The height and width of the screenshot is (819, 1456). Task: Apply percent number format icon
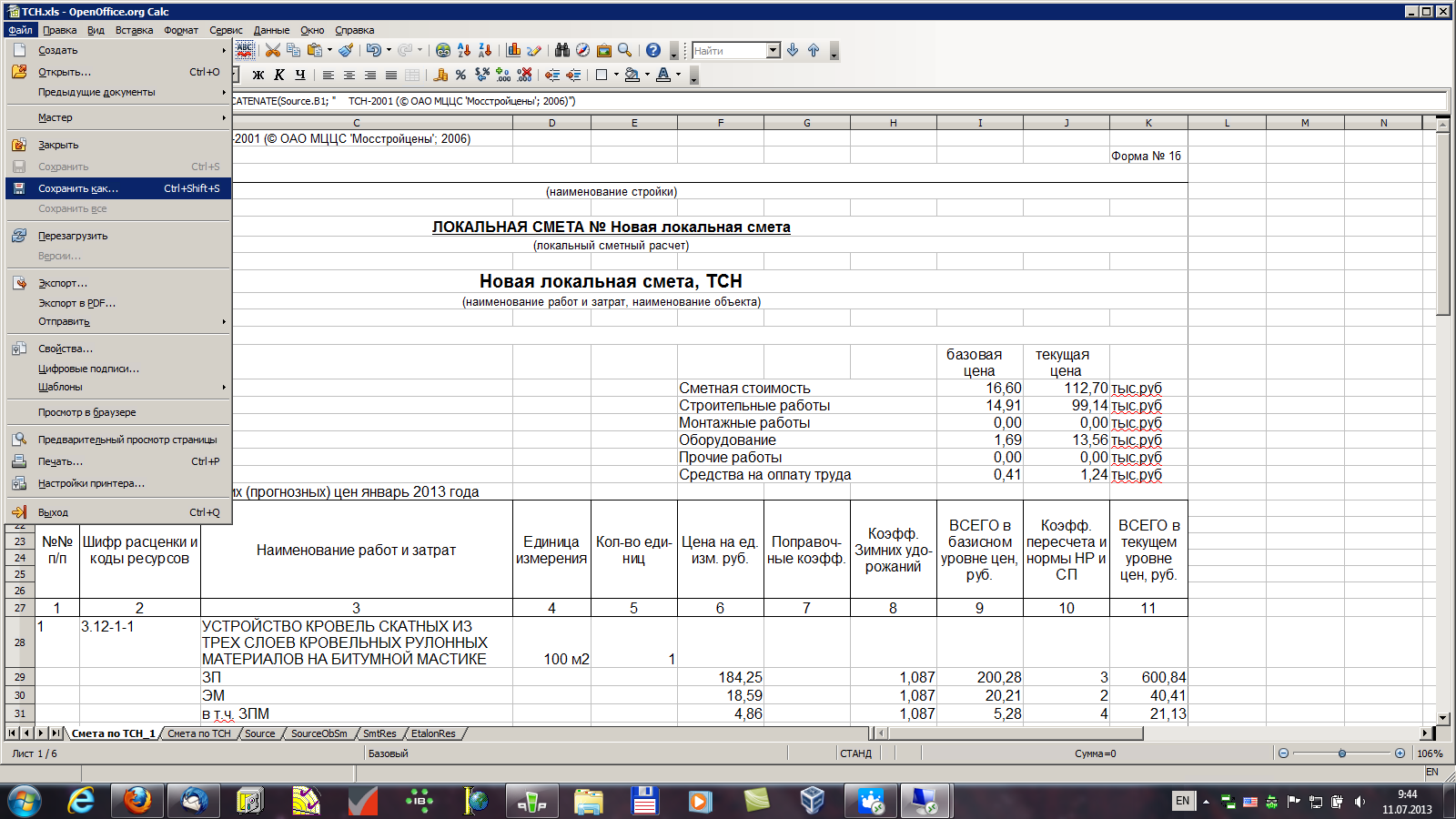coord(461,75)
